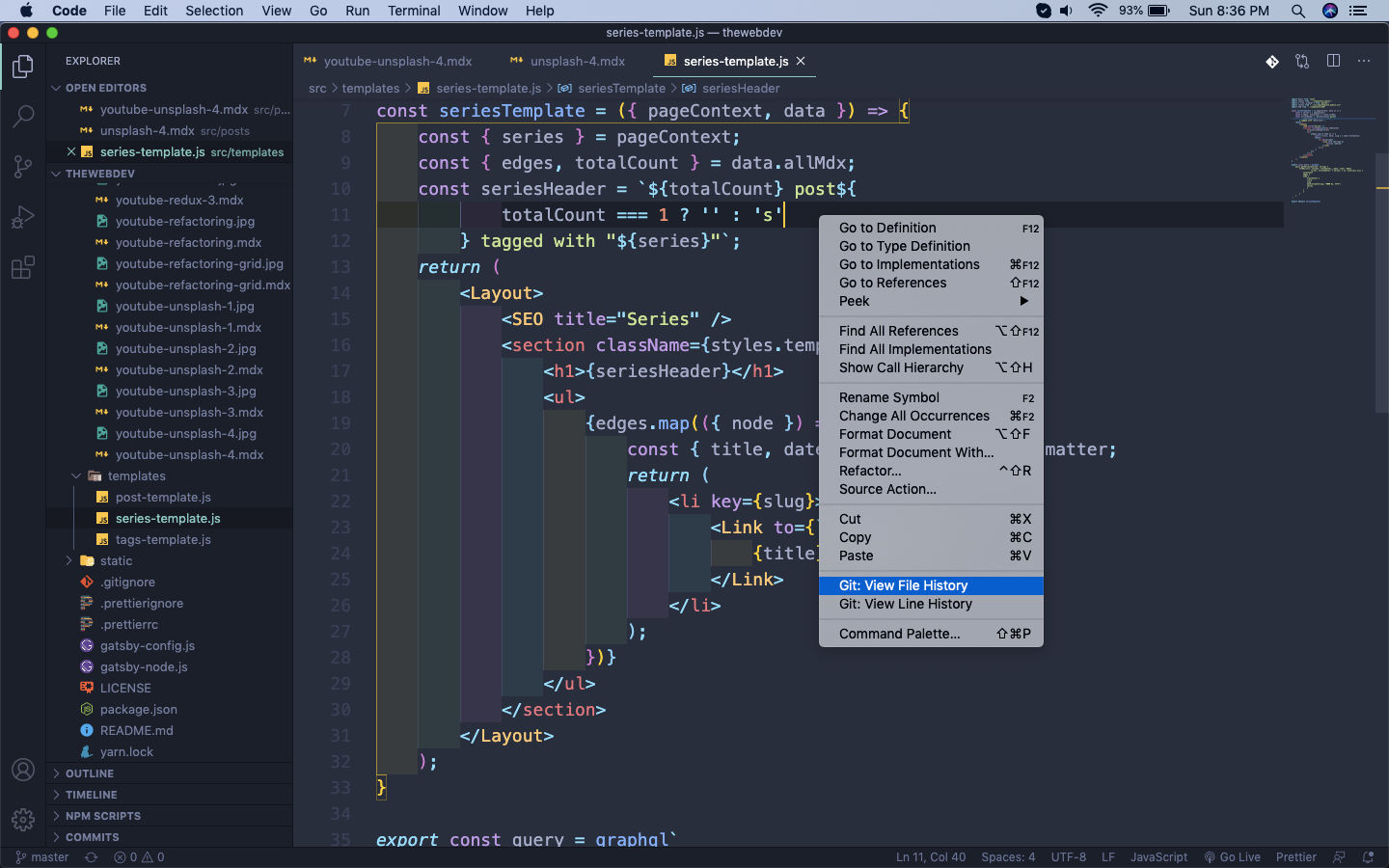Screen dimensions: 1389x868
Task: Open the Peek submenu arrow
Action: 1024,301
